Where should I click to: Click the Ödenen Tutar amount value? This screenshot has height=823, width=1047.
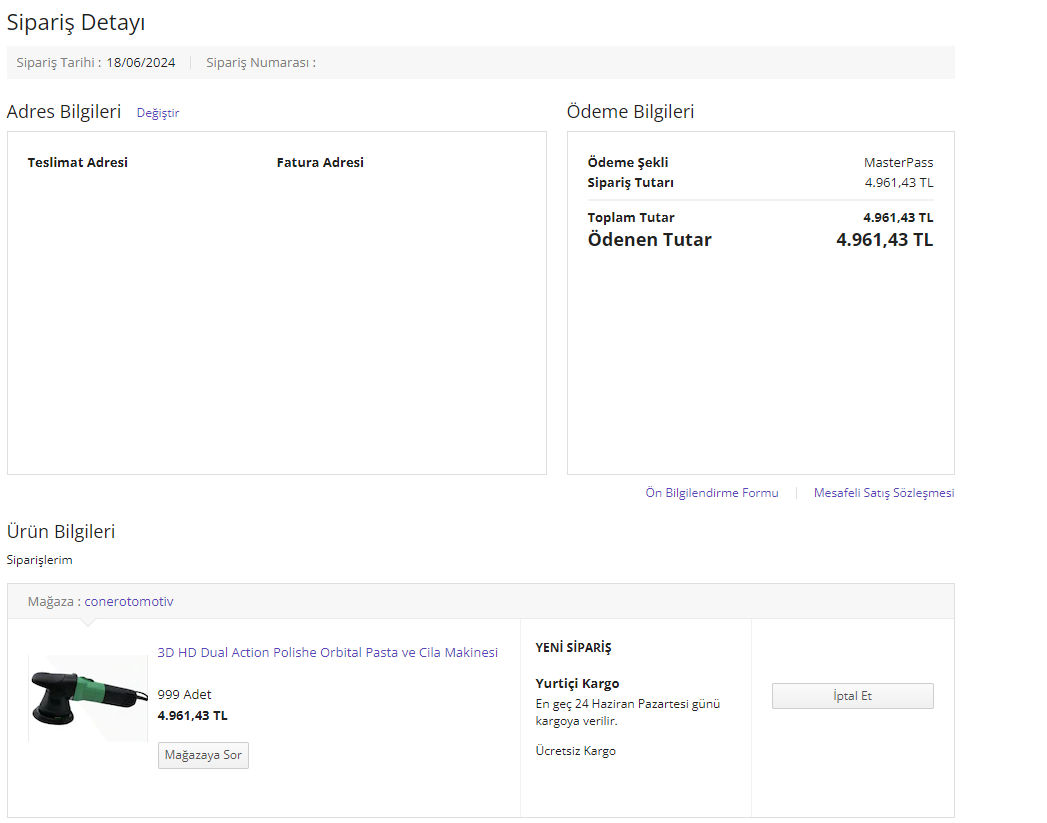(x=884, y=240)
